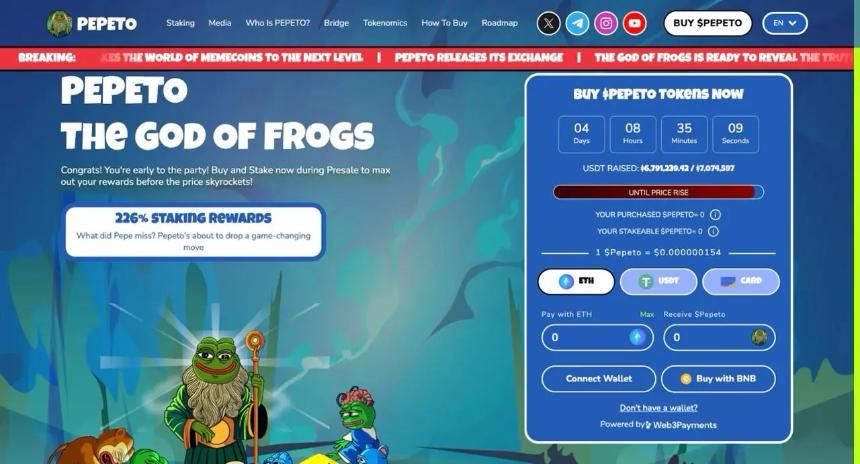Click Buy with BNB button

tap(718, 379)
